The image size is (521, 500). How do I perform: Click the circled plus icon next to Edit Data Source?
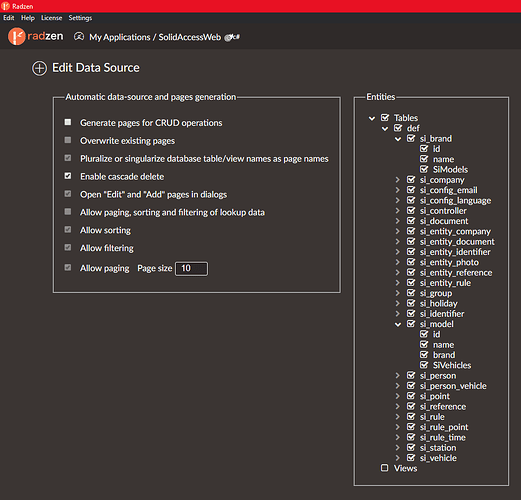pyautogui.click(x=39, y=68)
